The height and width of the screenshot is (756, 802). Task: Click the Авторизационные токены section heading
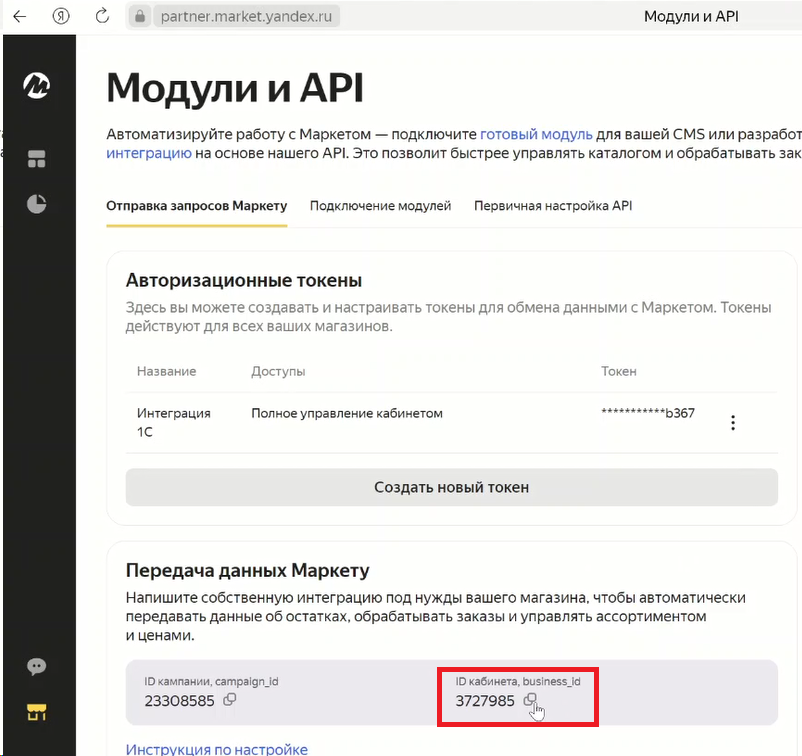point(244,280)
